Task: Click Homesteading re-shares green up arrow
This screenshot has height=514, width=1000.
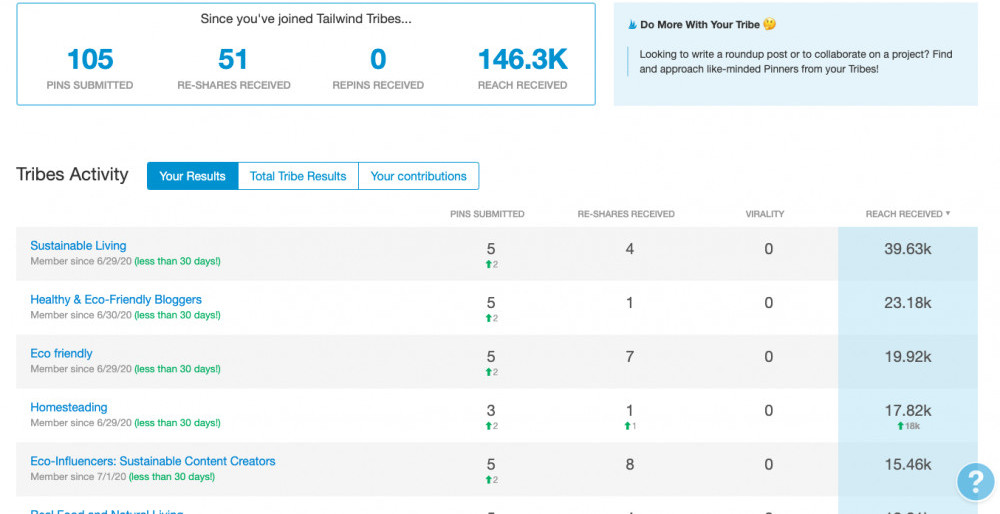Action: click(628, 426)
